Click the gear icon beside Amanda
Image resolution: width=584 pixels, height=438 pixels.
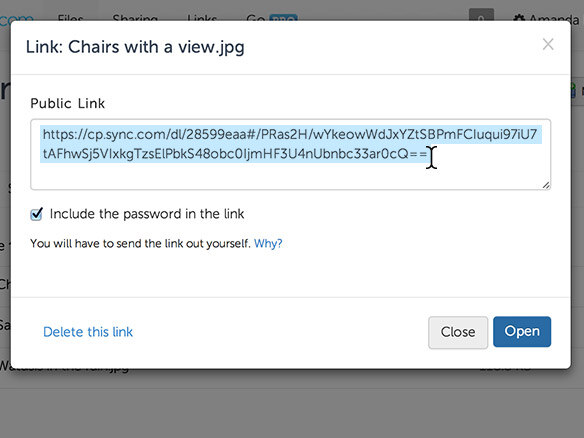click(519, 18)
